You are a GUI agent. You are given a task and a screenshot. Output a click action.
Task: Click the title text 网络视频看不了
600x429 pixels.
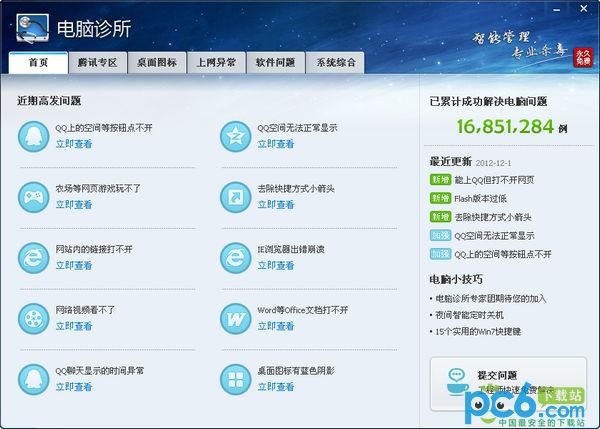[85, 310]
